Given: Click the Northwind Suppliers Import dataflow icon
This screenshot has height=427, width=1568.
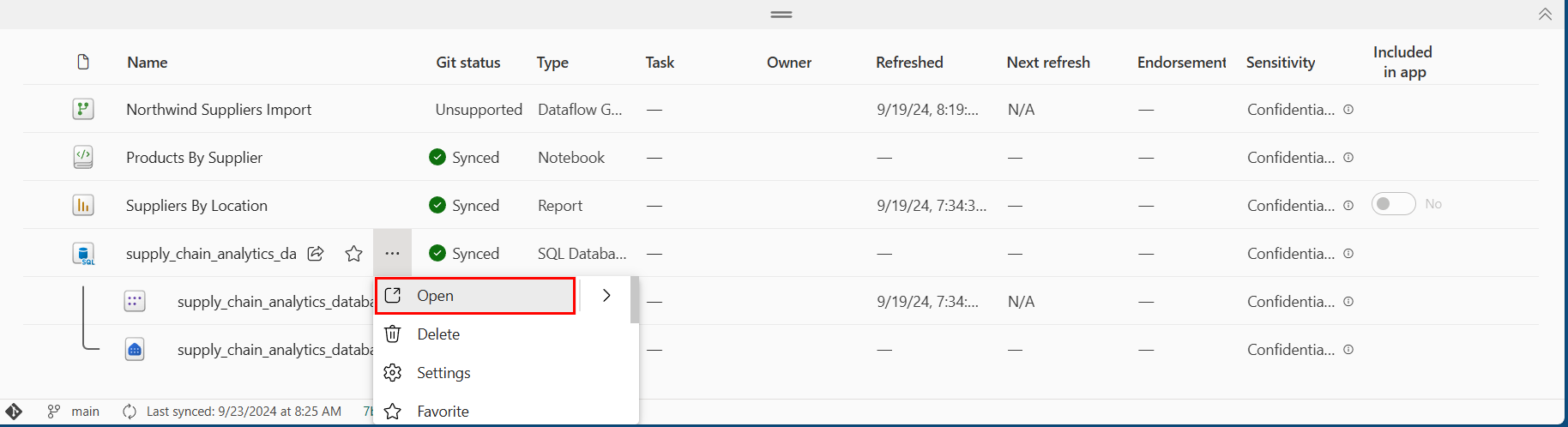Looking at the screenshot, I should 83,109.
